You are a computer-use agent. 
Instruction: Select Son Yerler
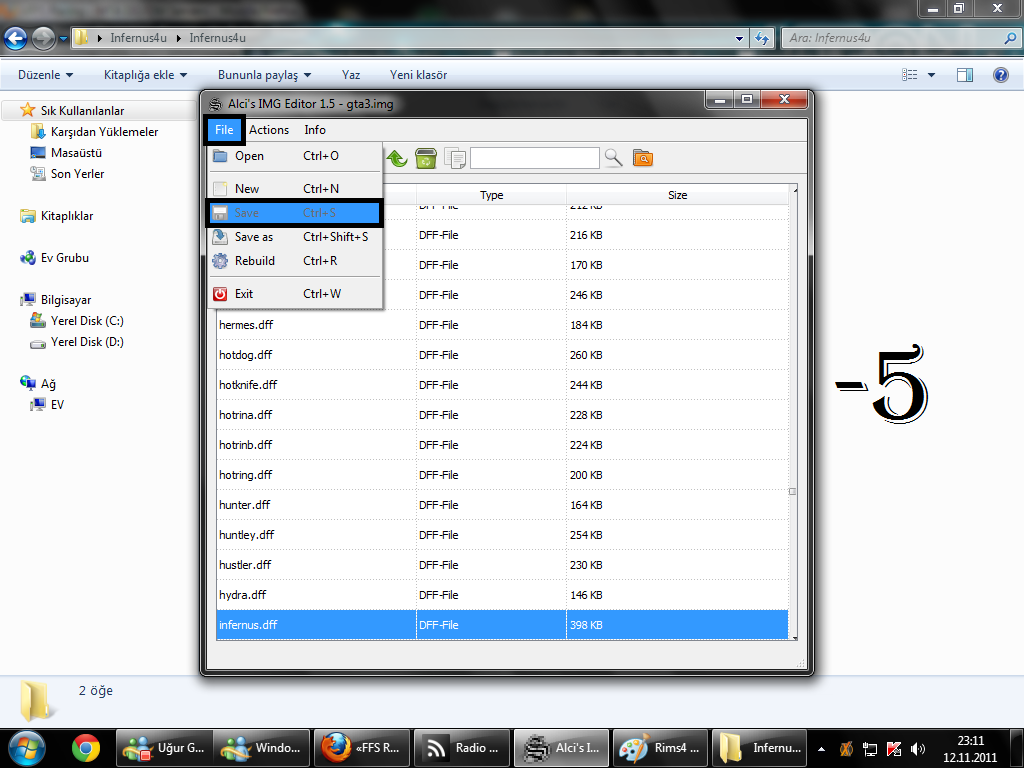[77, 174]
